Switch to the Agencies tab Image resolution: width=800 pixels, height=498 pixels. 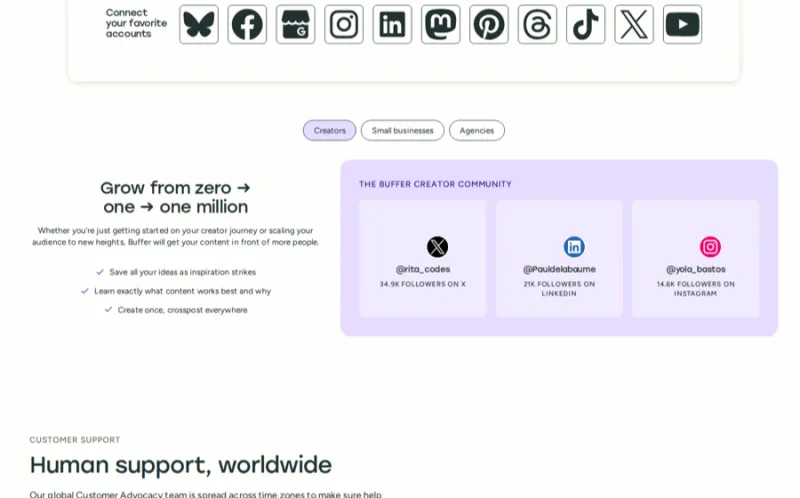[x=477, y=131]
